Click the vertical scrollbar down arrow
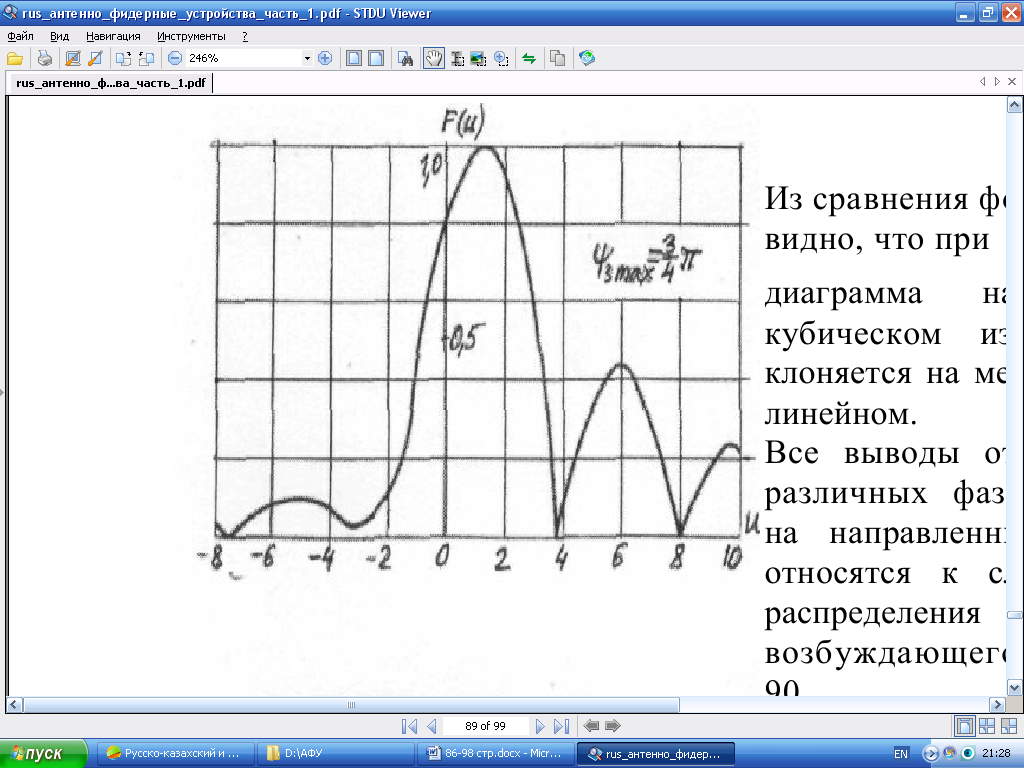Screen dimensions: 1024x768 (1014, 687)
